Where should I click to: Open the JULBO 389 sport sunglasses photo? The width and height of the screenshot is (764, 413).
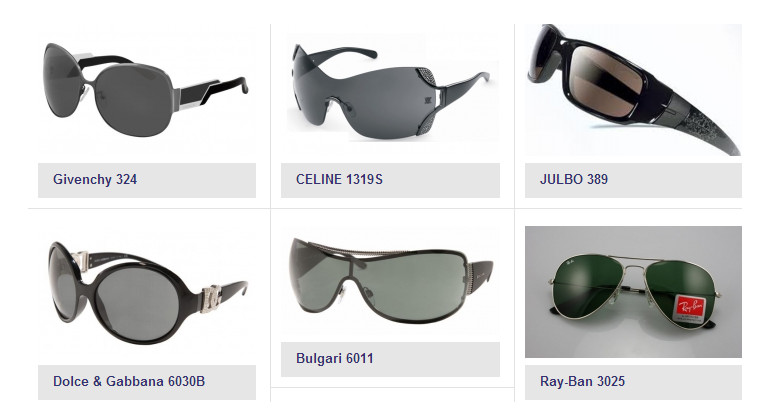633,90
